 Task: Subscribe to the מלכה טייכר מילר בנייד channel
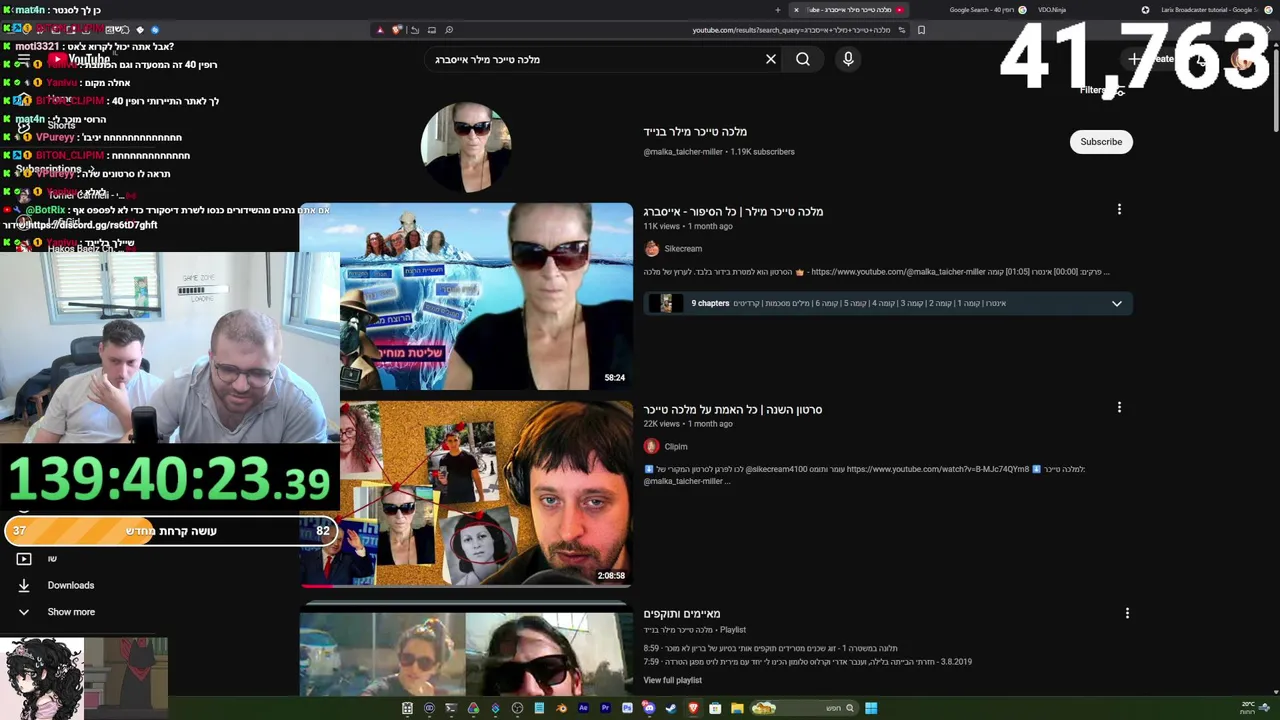[x=1101, y=142]
